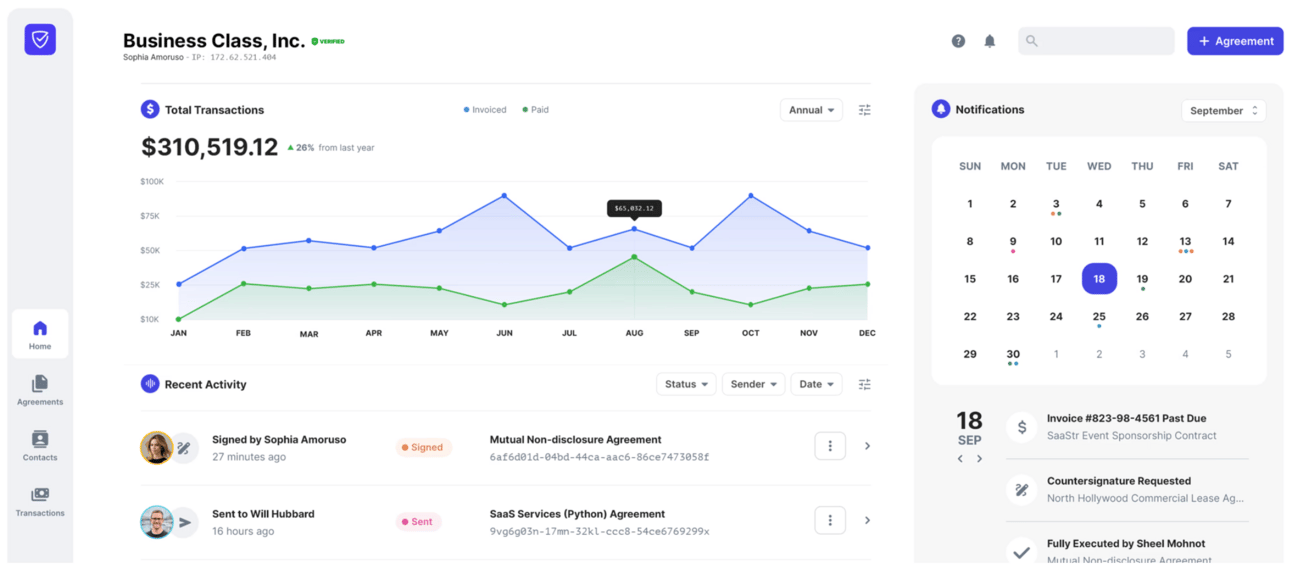Image resolution: width=1292 pixels, height=564 pixels.
Task: Toggle the Paid series legend
Action: coord(535,110)
